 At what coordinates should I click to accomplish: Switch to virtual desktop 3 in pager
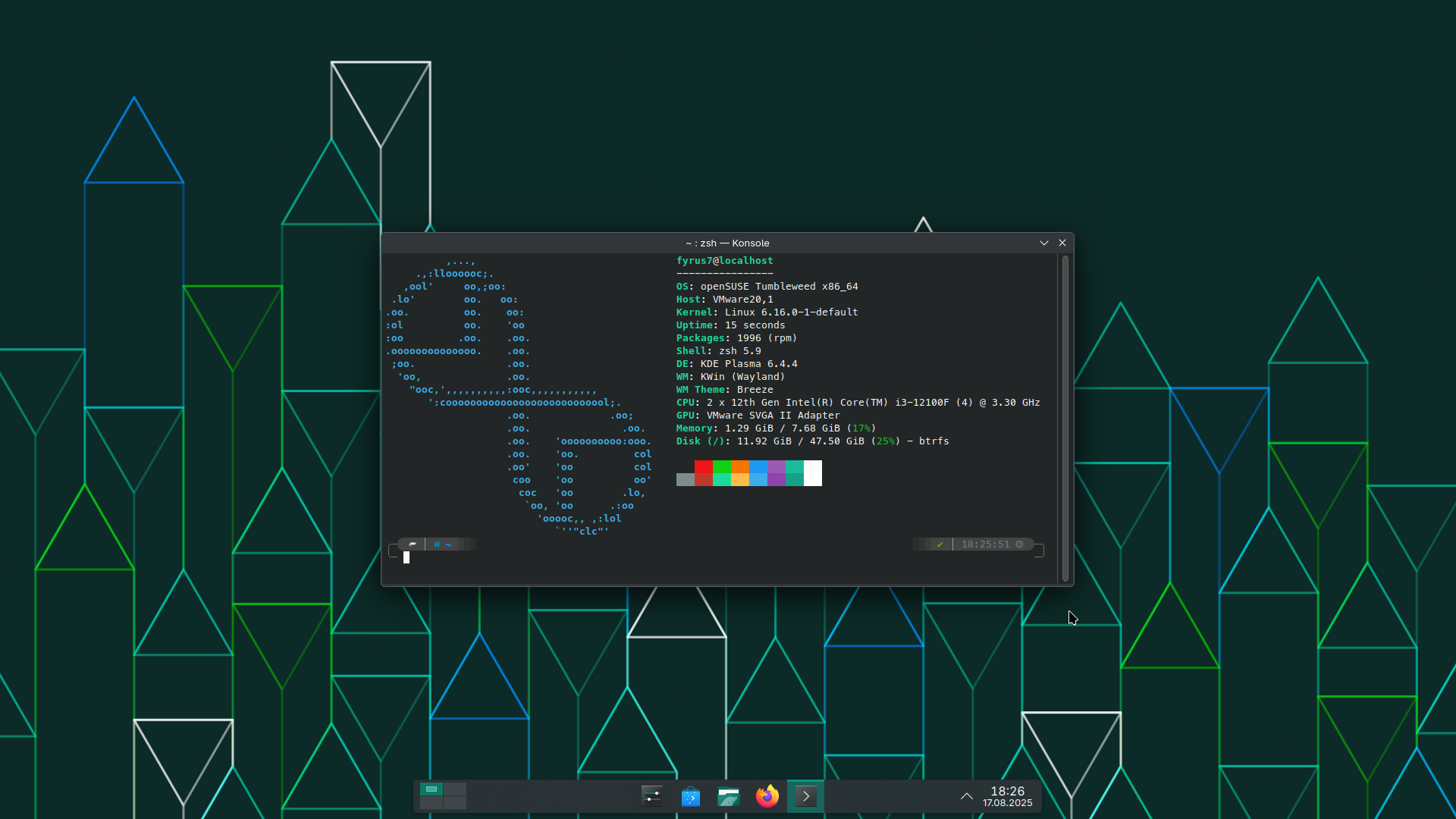431,802
